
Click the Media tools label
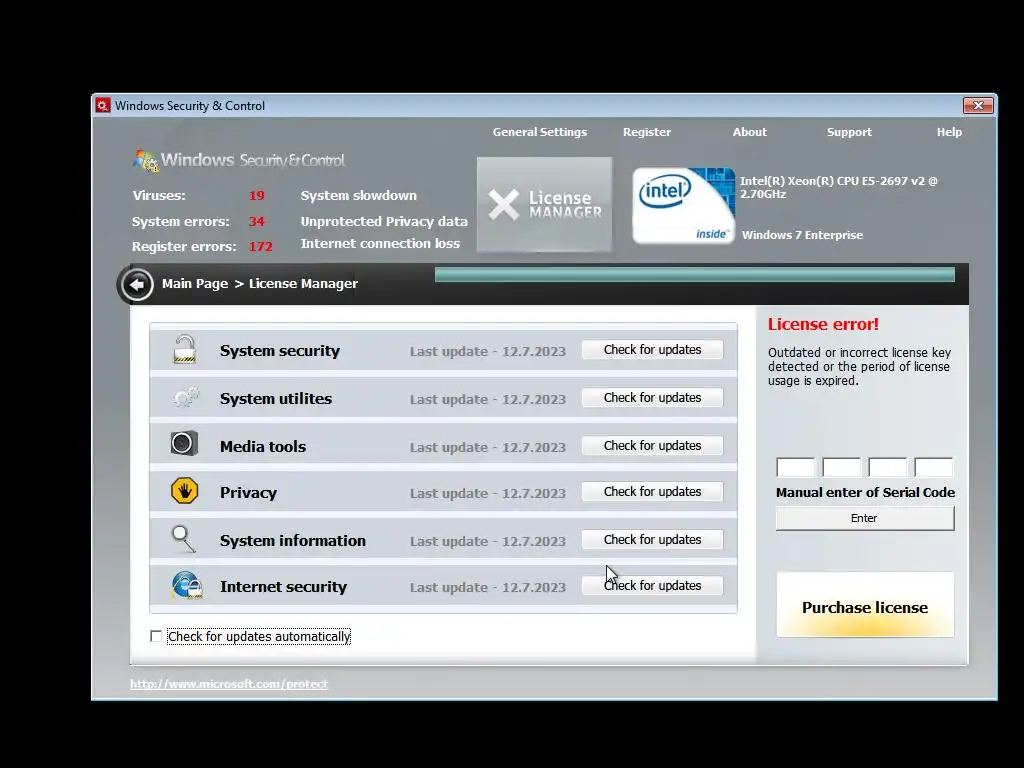pyautogui.click(x=263, y=447)
